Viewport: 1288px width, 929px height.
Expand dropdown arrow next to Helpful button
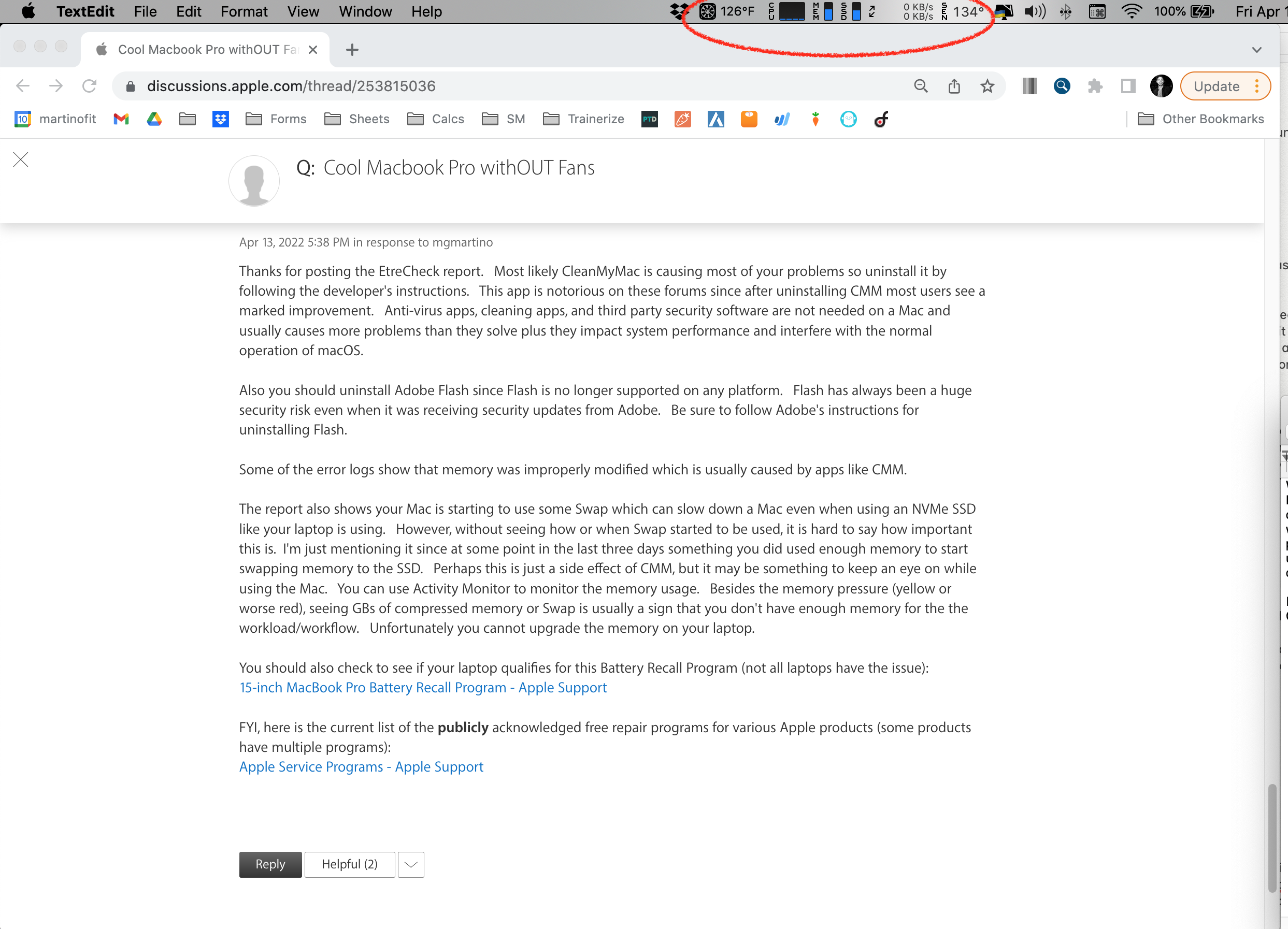(410, 864)
